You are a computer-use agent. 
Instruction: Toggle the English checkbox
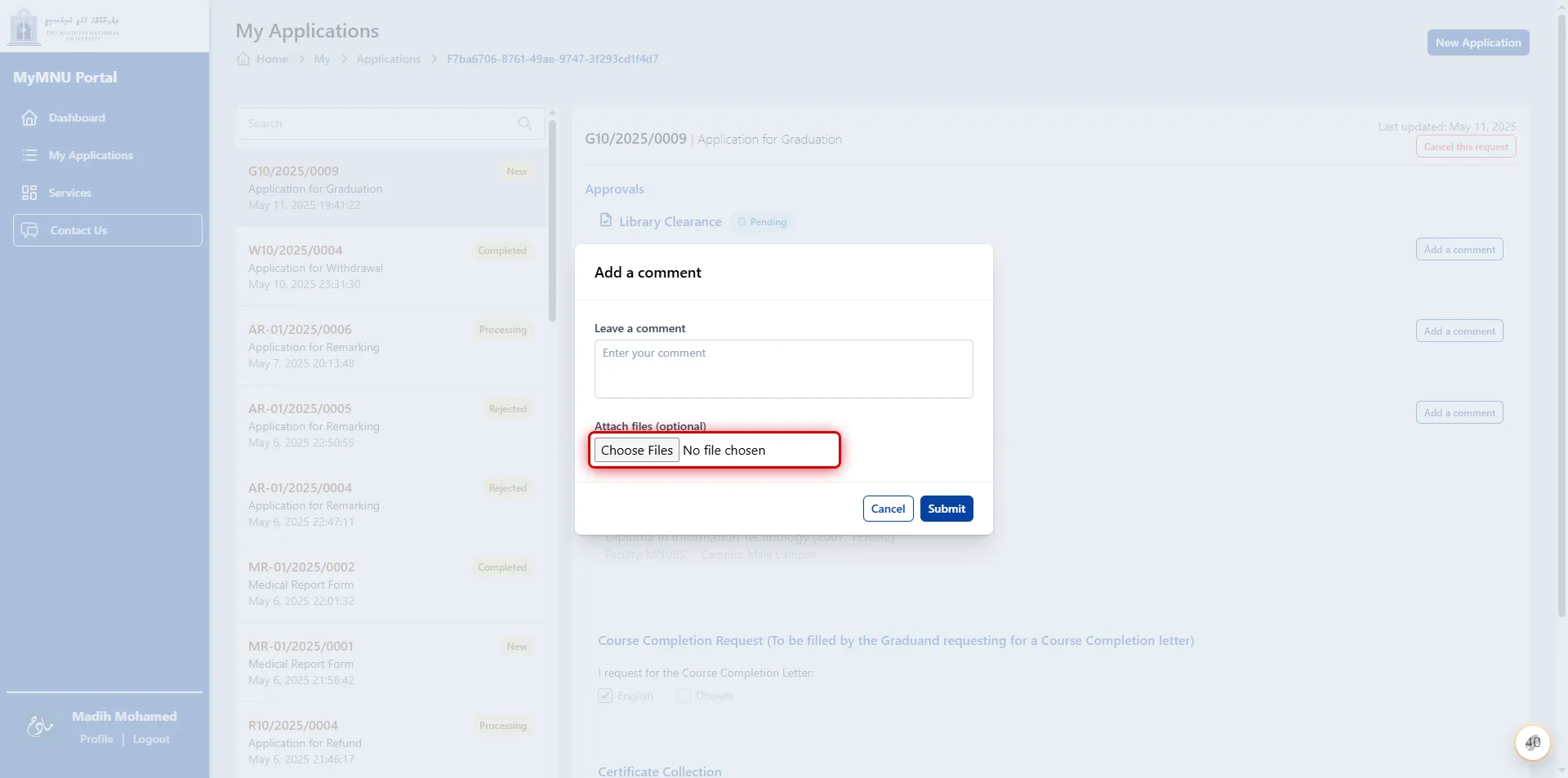point(605,696)
